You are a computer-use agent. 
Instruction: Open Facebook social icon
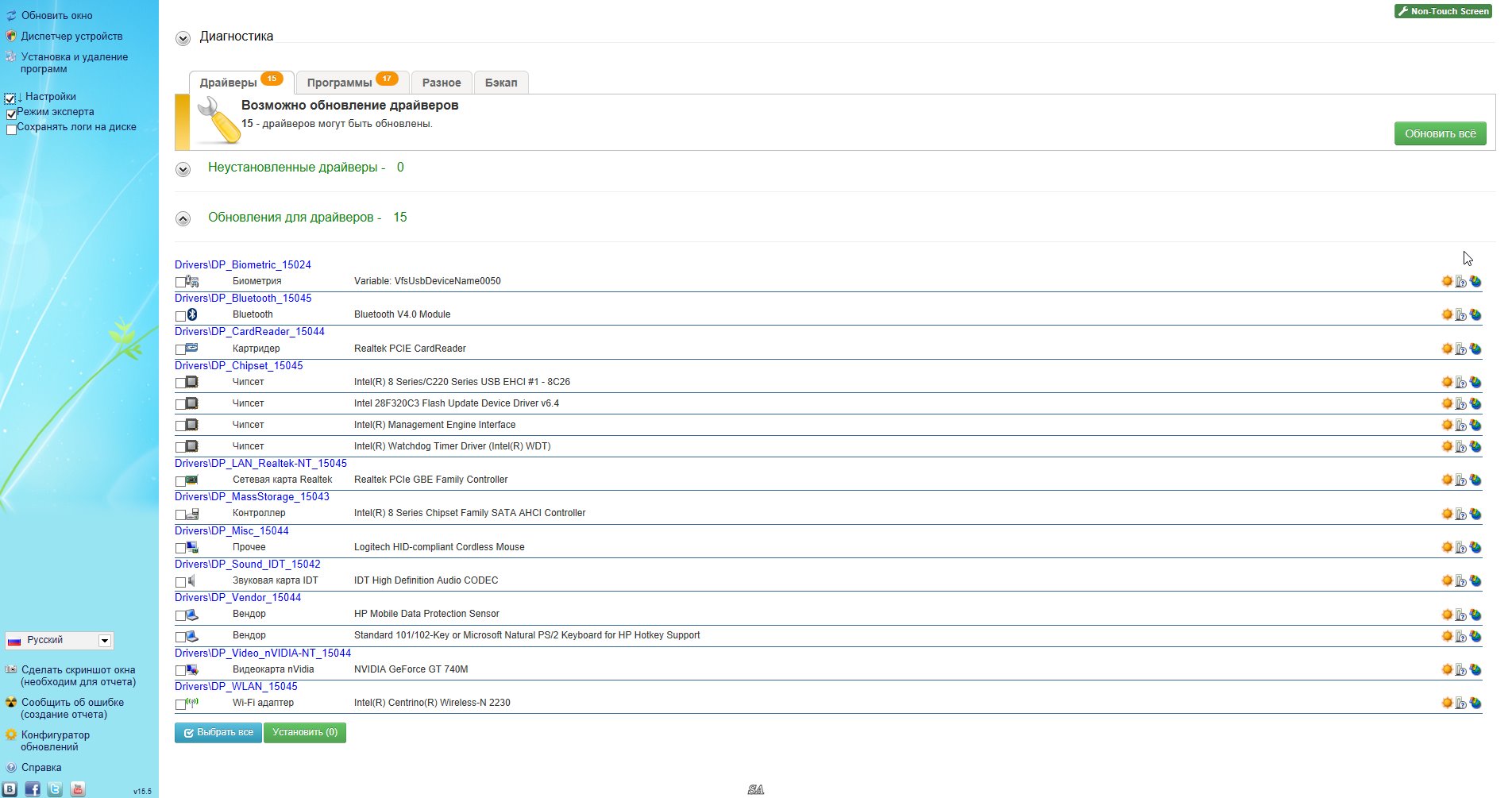tap(33, 789)
